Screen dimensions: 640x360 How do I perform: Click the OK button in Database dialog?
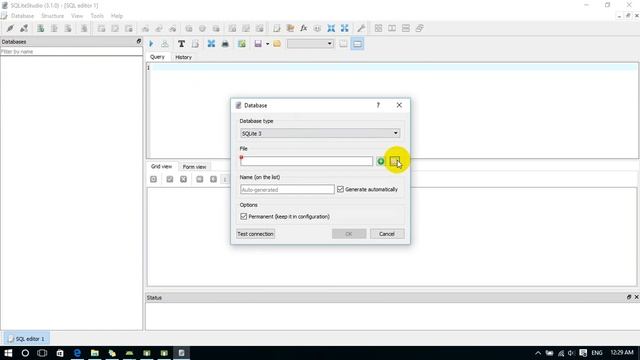coord(349,234)
